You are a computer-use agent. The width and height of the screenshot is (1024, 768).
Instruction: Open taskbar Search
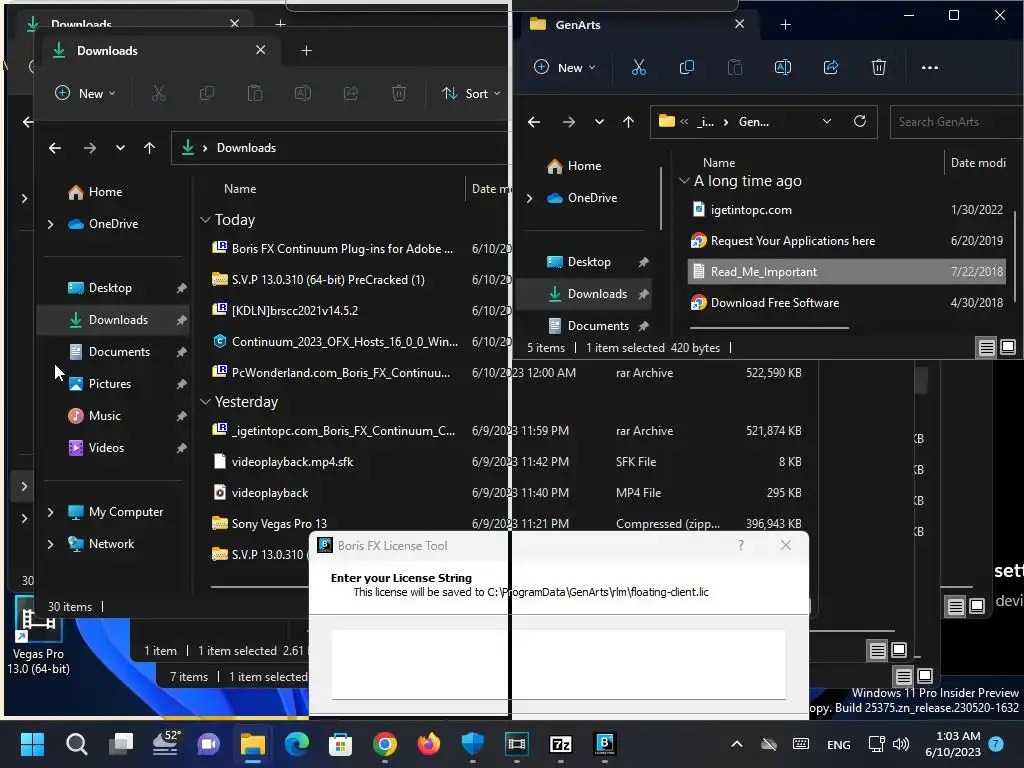coord(76,744)
